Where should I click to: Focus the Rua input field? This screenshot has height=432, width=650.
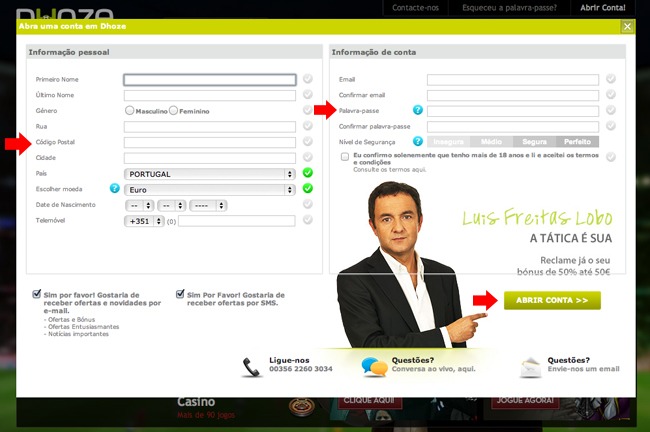(x=210, y=127)
